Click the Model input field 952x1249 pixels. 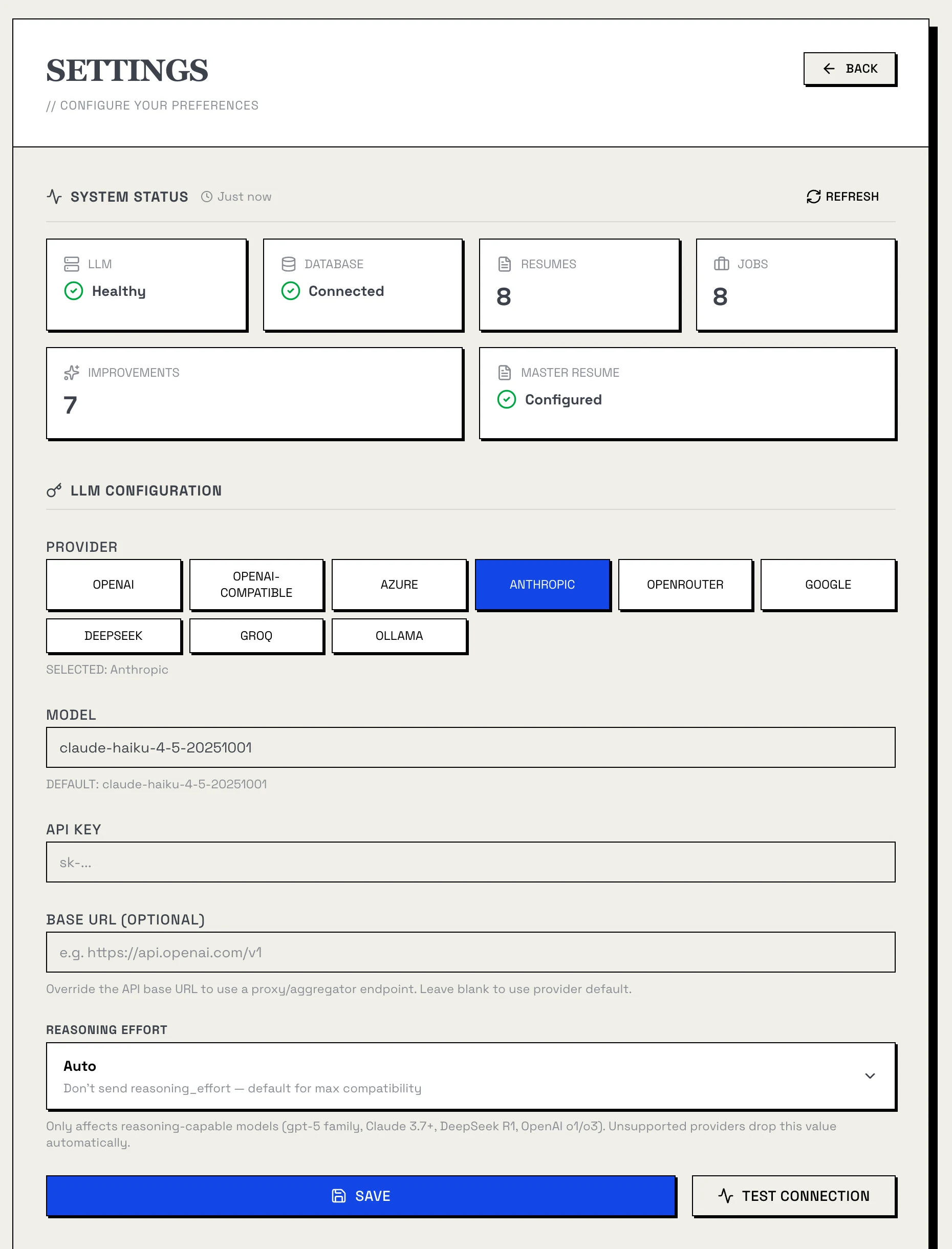pos(470,747)
